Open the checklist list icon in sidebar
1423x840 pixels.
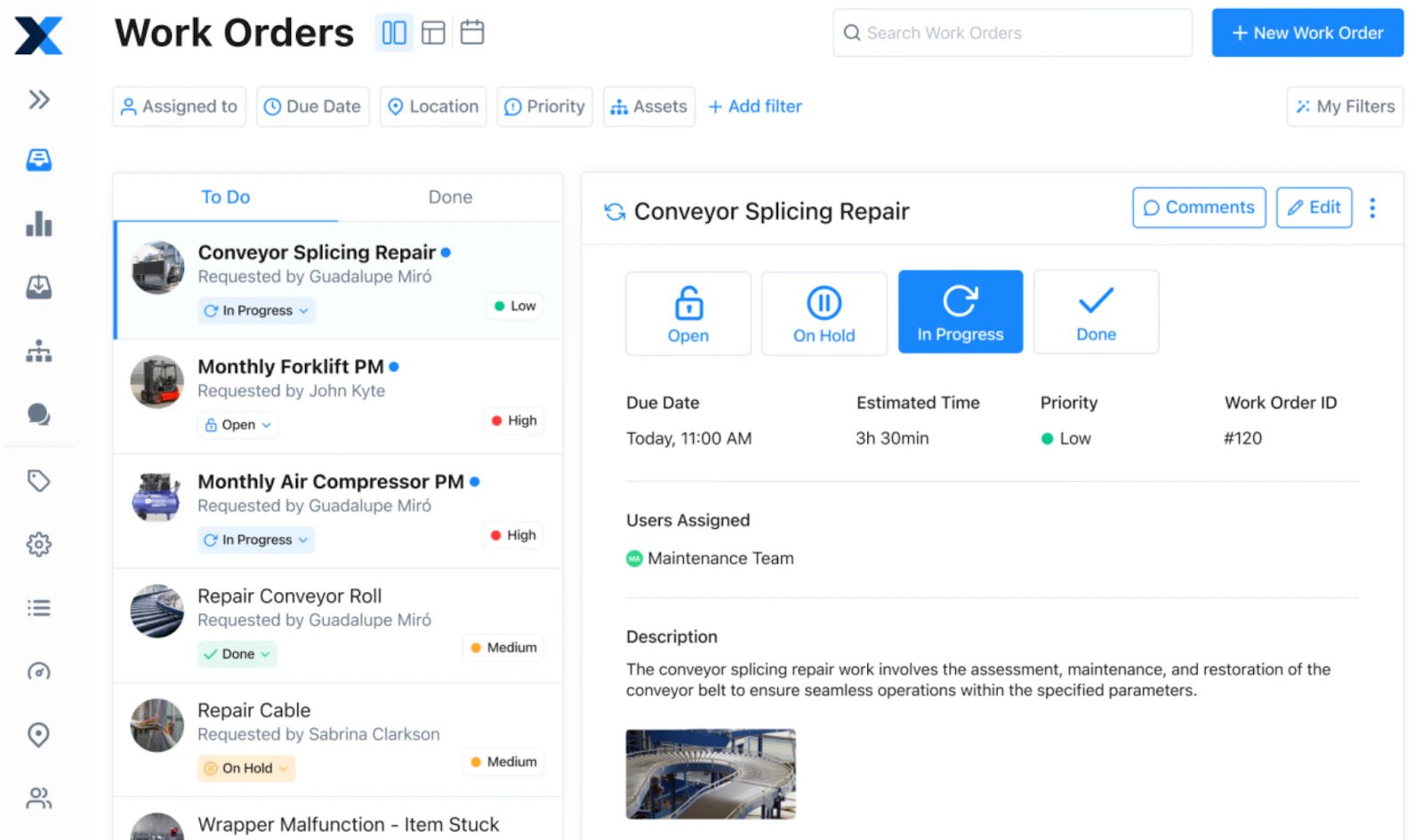click(38, 608)
